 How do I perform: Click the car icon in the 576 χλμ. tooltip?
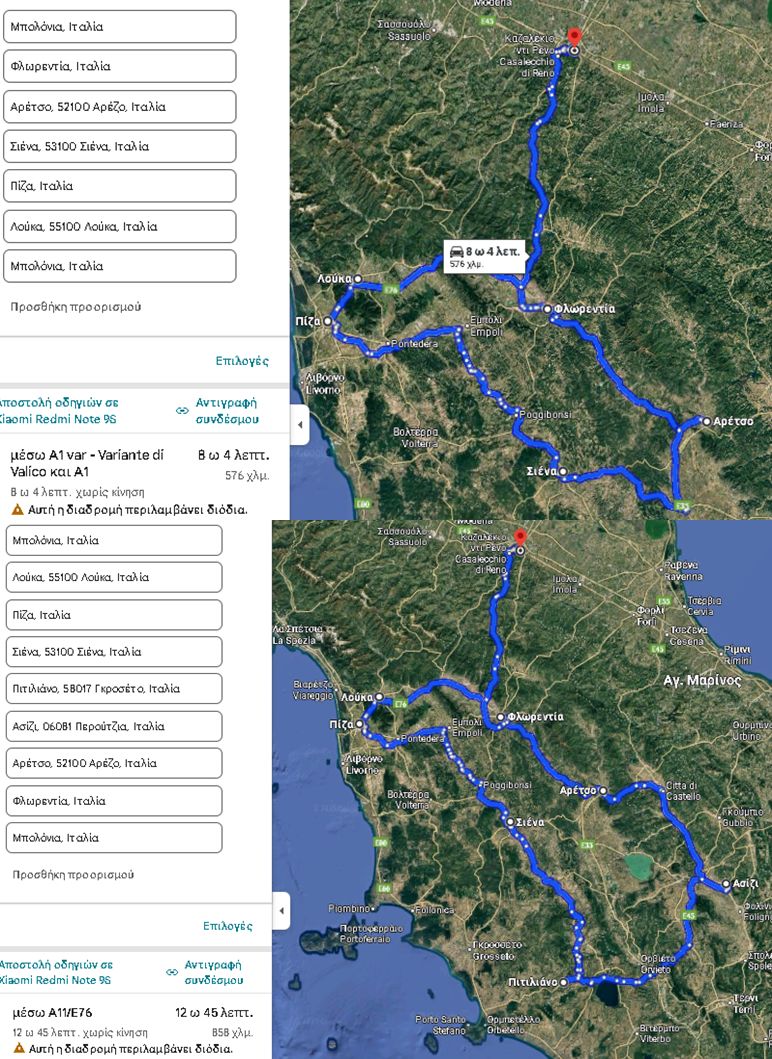(x=457, y=251)
